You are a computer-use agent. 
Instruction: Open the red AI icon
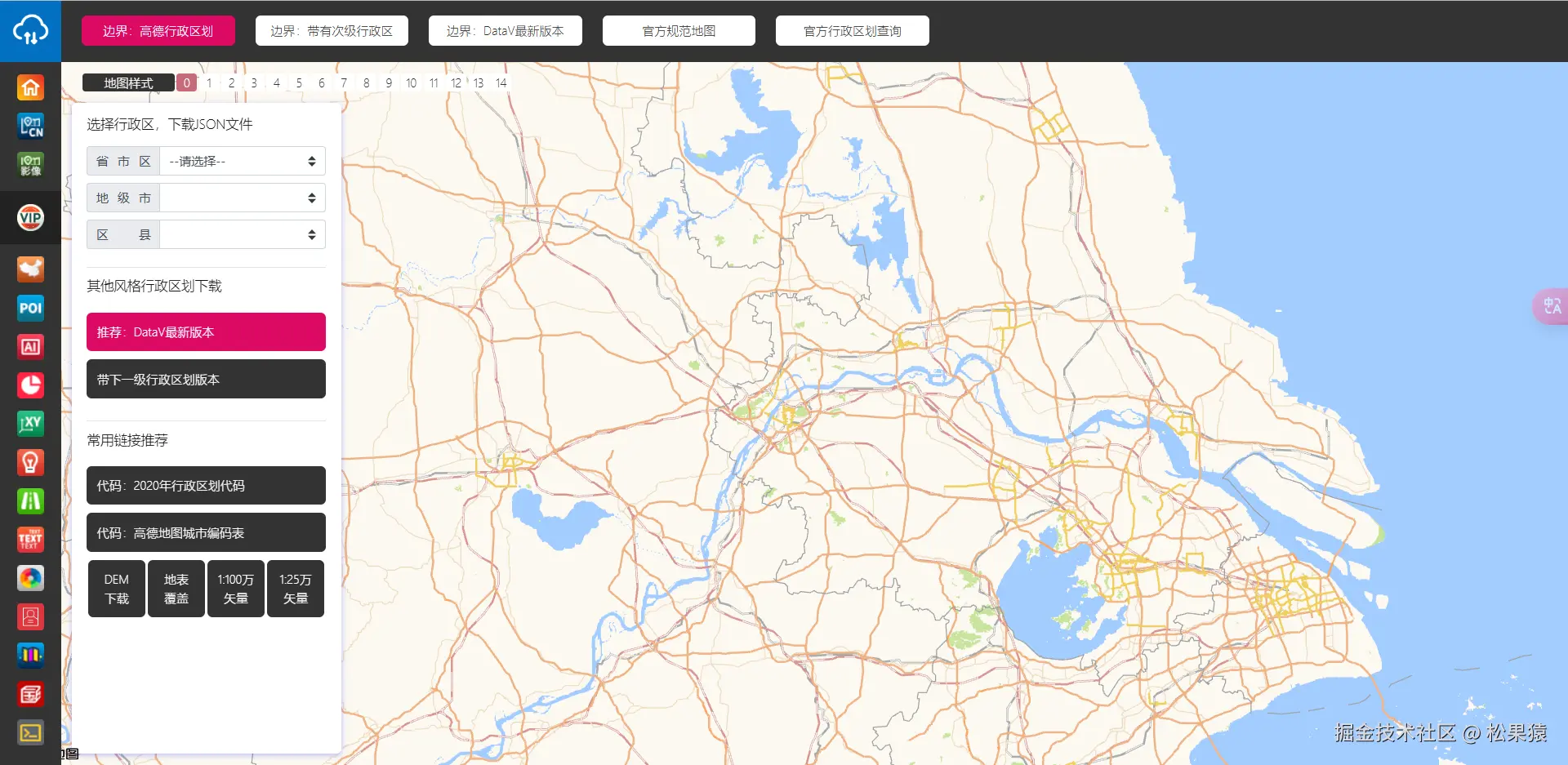[x=30, y=346]
